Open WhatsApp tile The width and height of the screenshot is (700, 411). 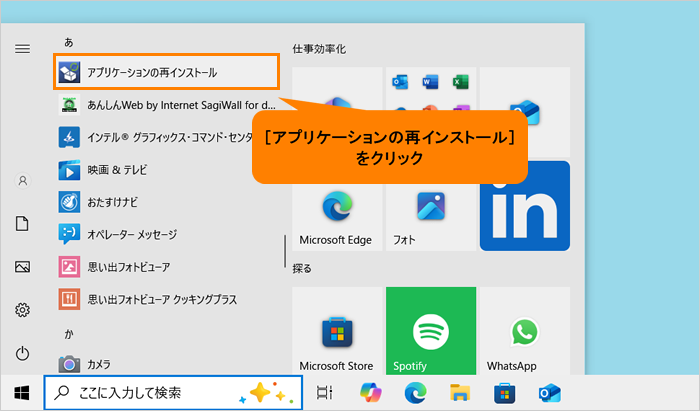point(525,331)
